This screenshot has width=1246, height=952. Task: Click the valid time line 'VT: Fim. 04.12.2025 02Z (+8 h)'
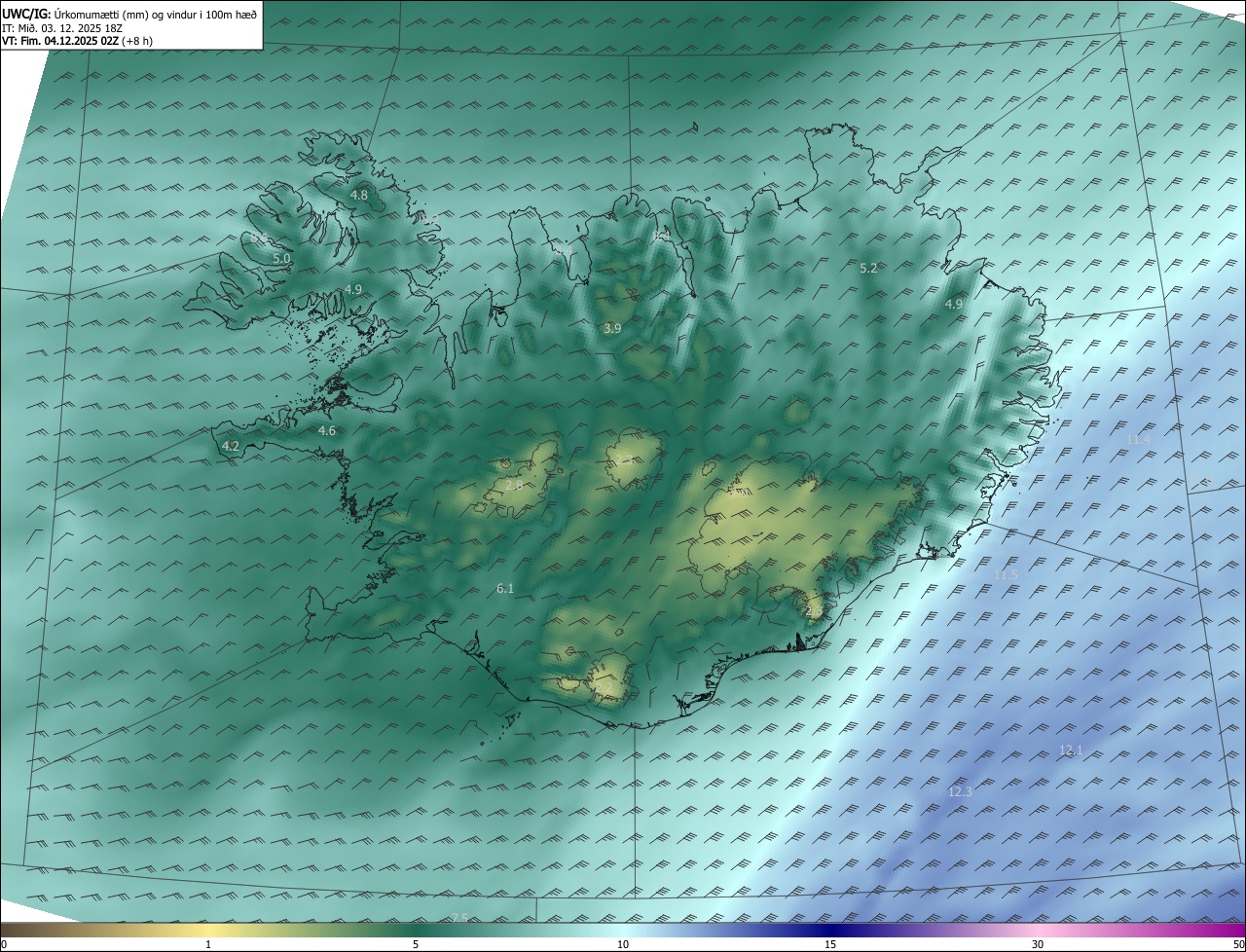click(x=77, y=41)
